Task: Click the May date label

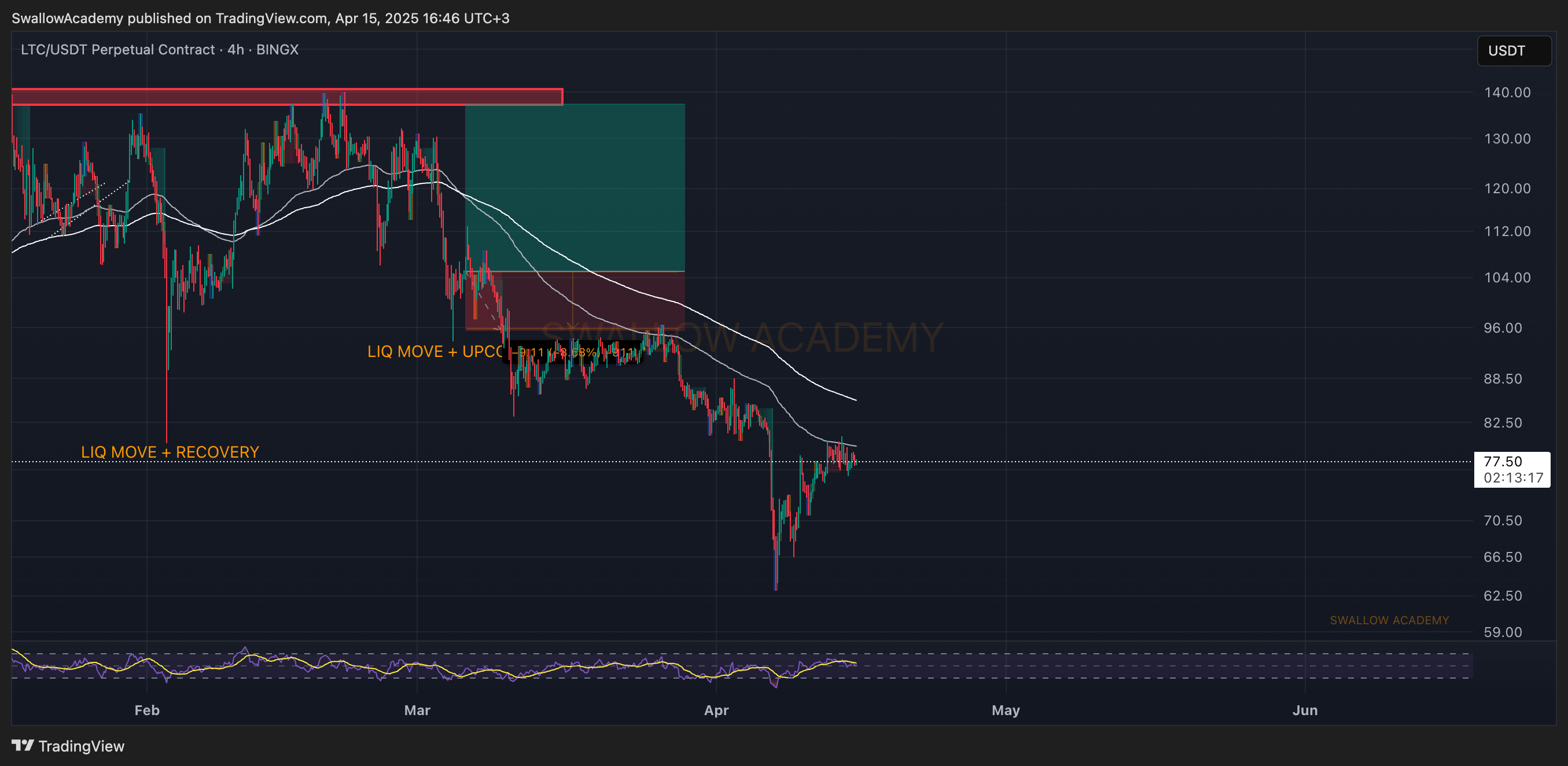Action: 1006,710
